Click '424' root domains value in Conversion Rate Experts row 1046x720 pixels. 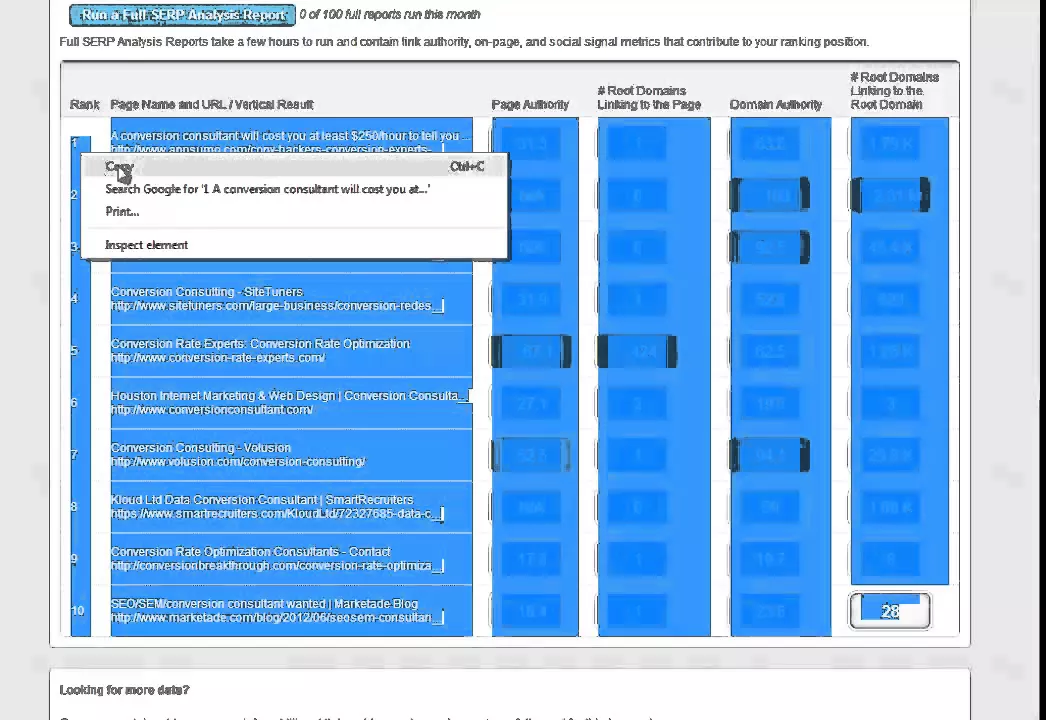637,351
